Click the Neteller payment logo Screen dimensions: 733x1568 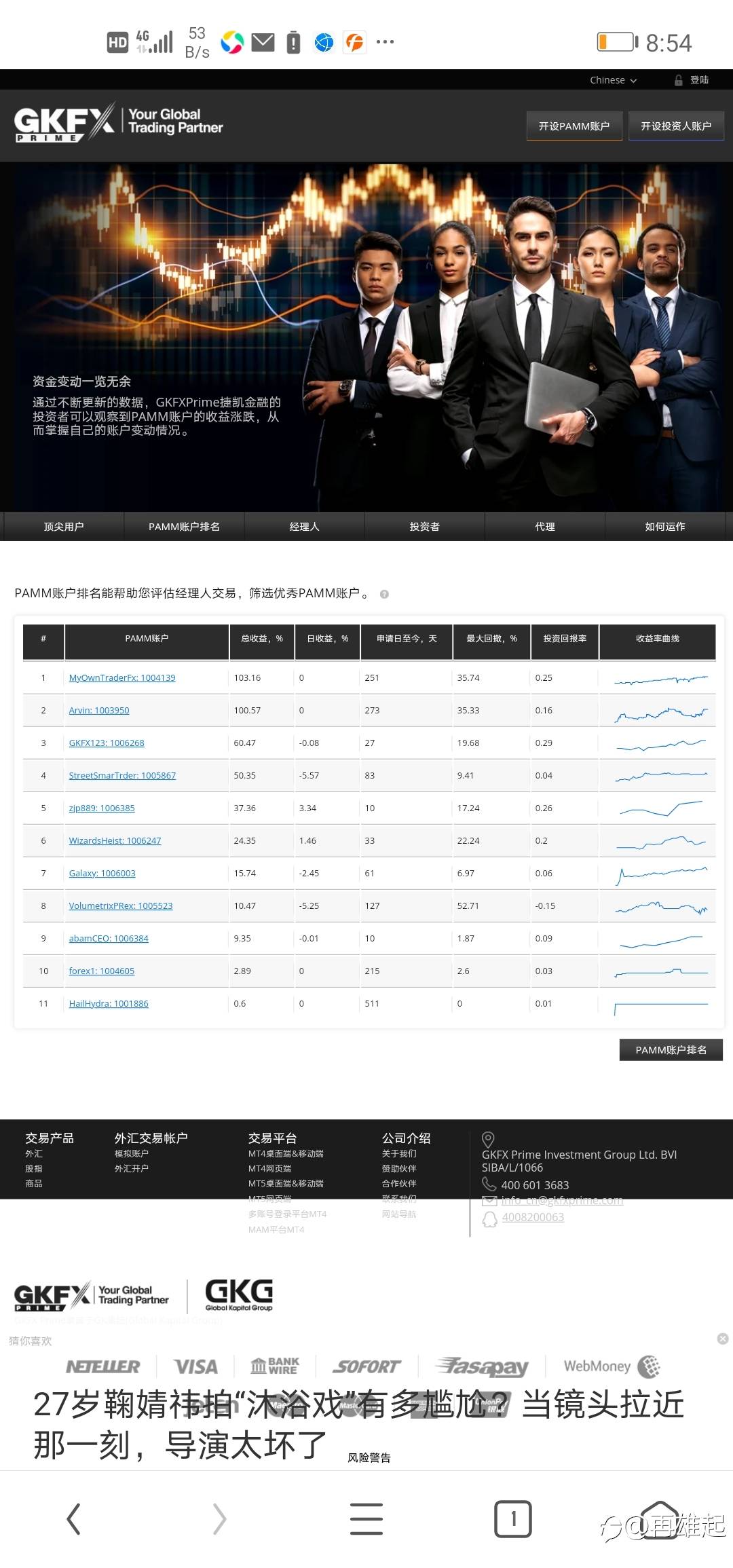(102, 1366)
